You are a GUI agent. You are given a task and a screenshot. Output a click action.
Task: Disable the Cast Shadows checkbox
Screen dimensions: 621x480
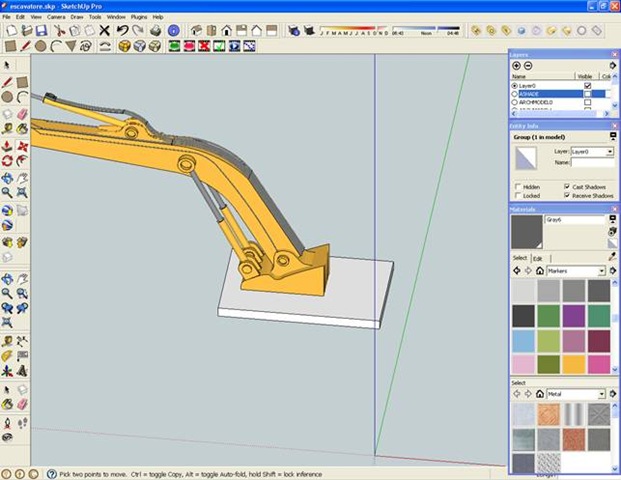click(567, 187)
